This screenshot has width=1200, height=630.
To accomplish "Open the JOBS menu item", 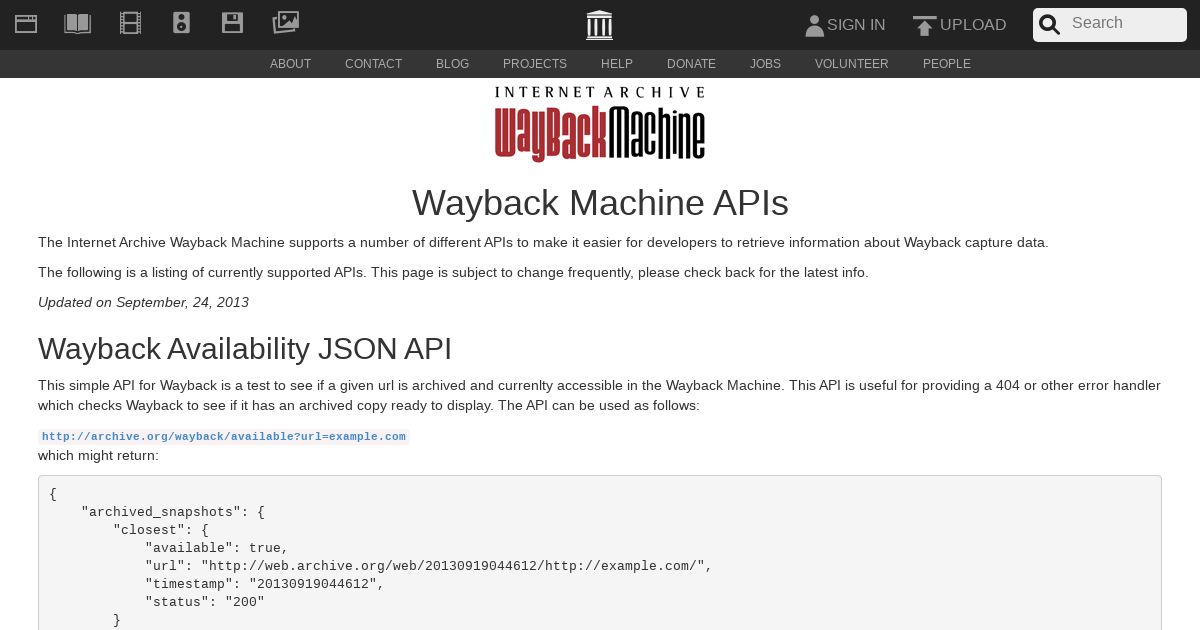I will coord(765,64).
